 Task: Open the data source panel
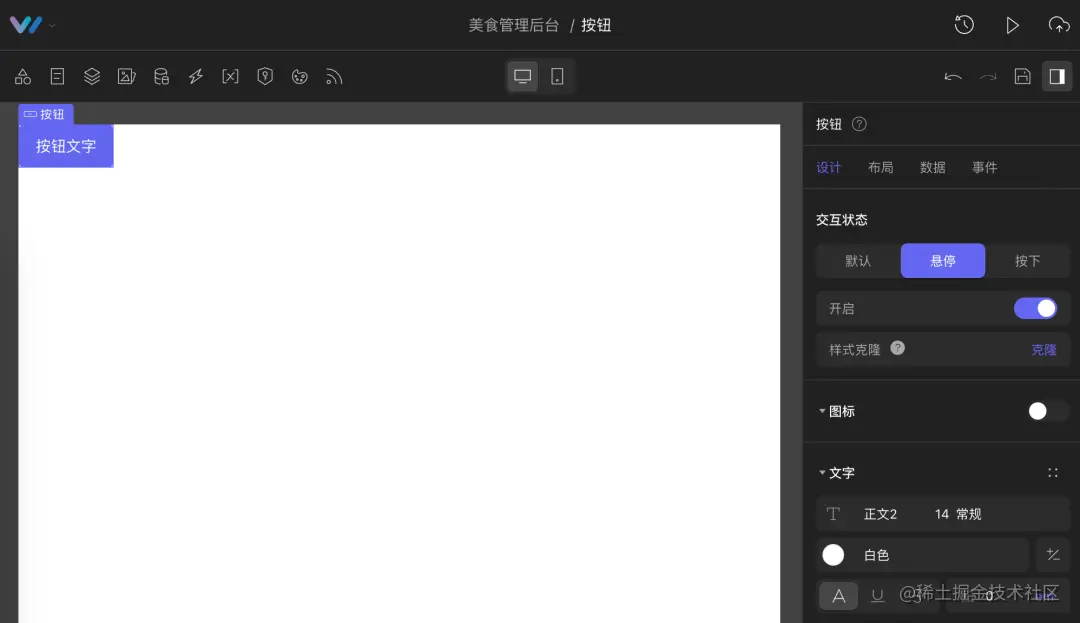pyautogui.click(x=161, y=76)
